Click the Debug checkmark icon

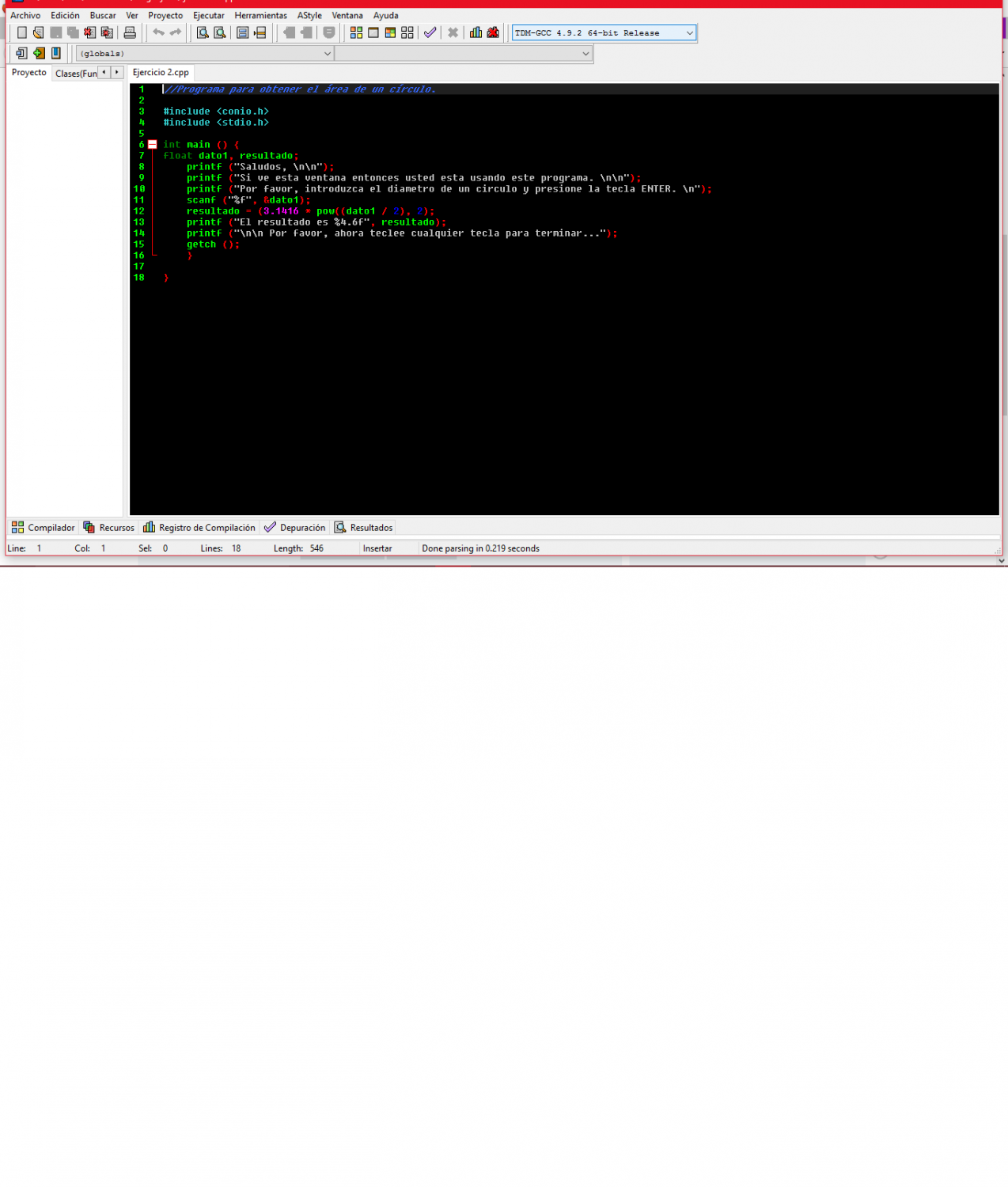coord(430,32)
